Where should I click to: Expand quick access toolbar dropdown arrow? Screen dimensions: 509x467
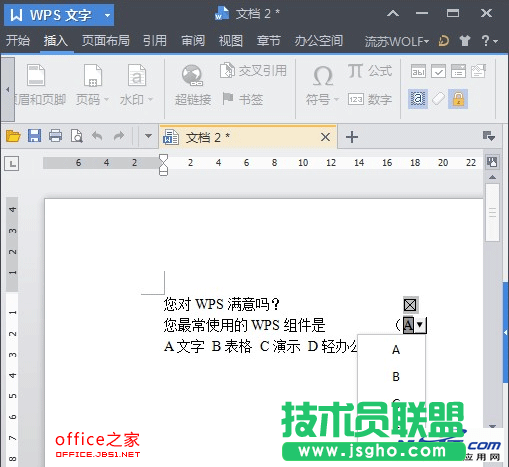tap(148, 136)
